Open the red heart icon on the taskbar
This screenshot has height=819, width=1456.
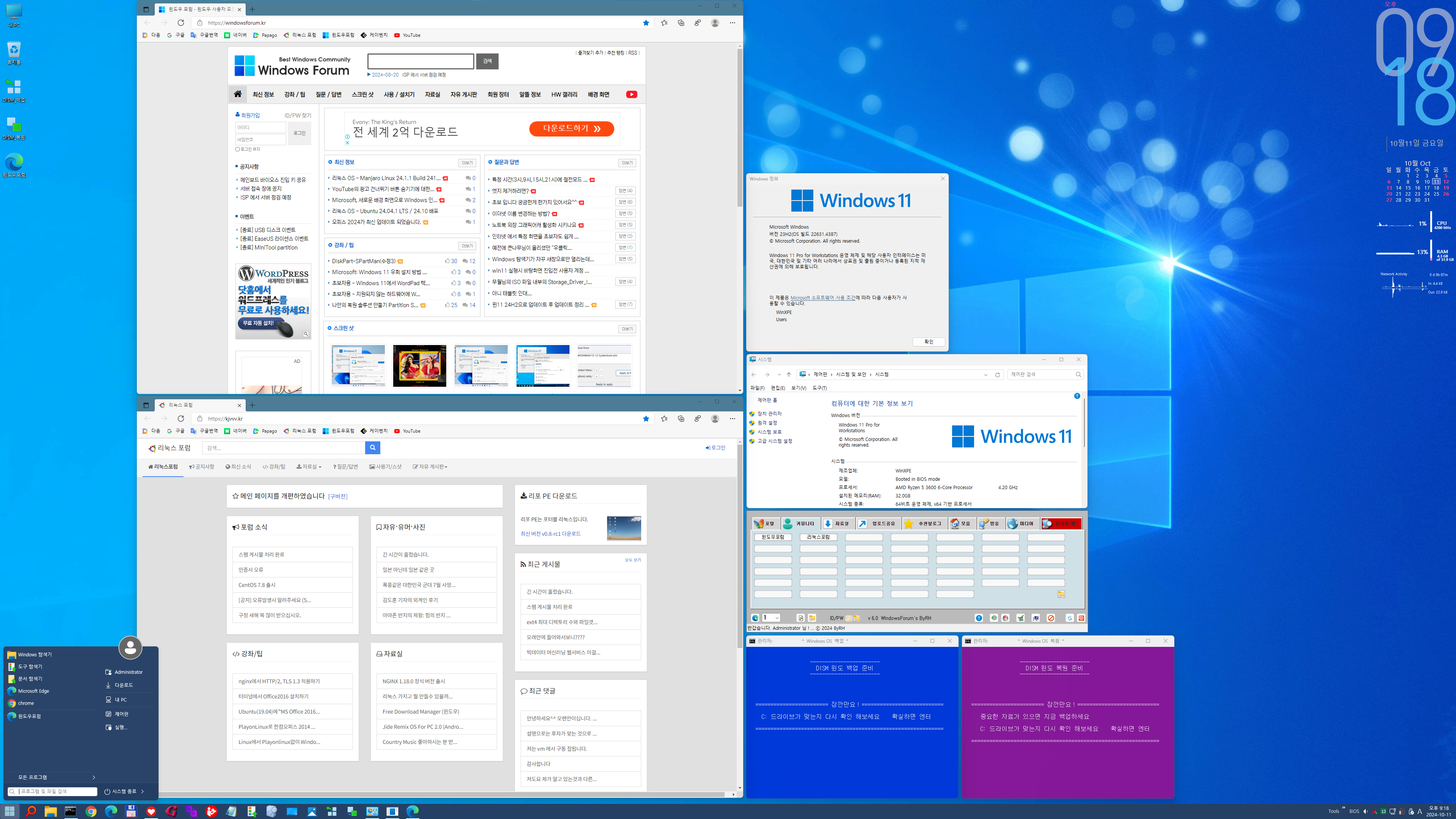pos(151,811)
